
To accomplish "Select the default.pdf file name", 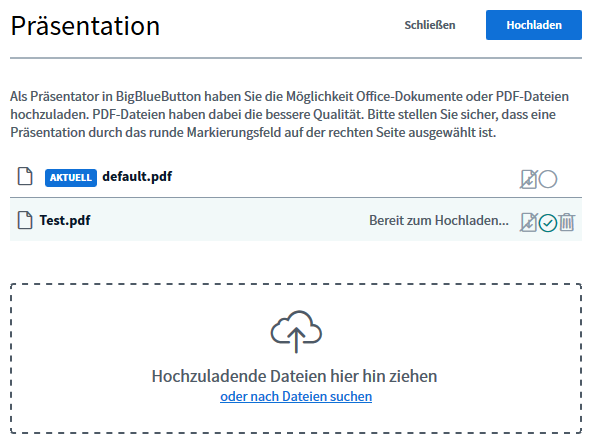I will [x=137, y=176].
